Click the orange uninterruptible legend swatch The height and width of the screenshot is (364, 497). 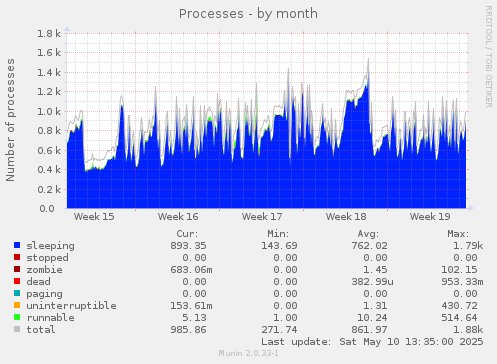(17, 305)
